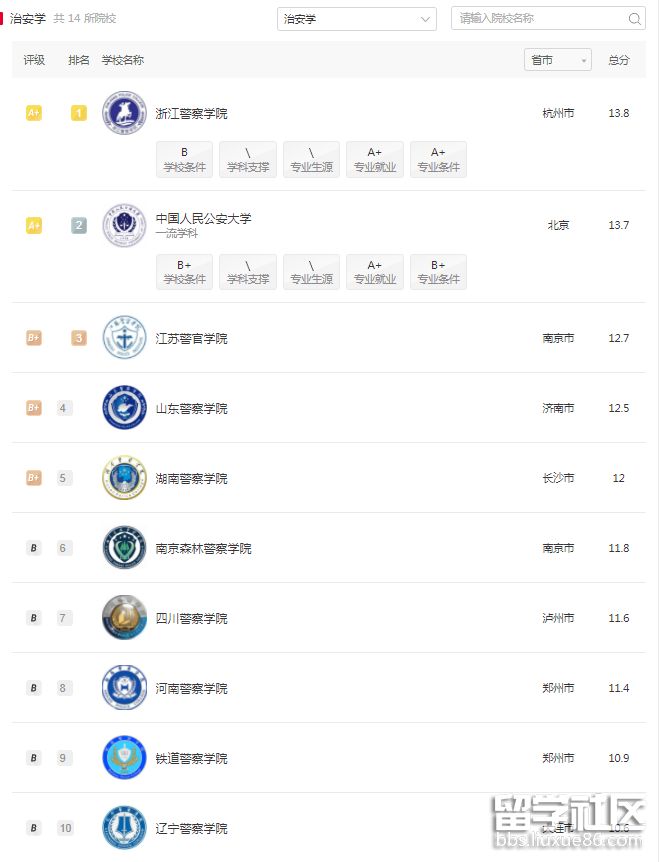659x862 pixels.
Task: Click the rank 1 badge beside 浙江警察学院
Action: pyautogui.click(x=78, y=113)
